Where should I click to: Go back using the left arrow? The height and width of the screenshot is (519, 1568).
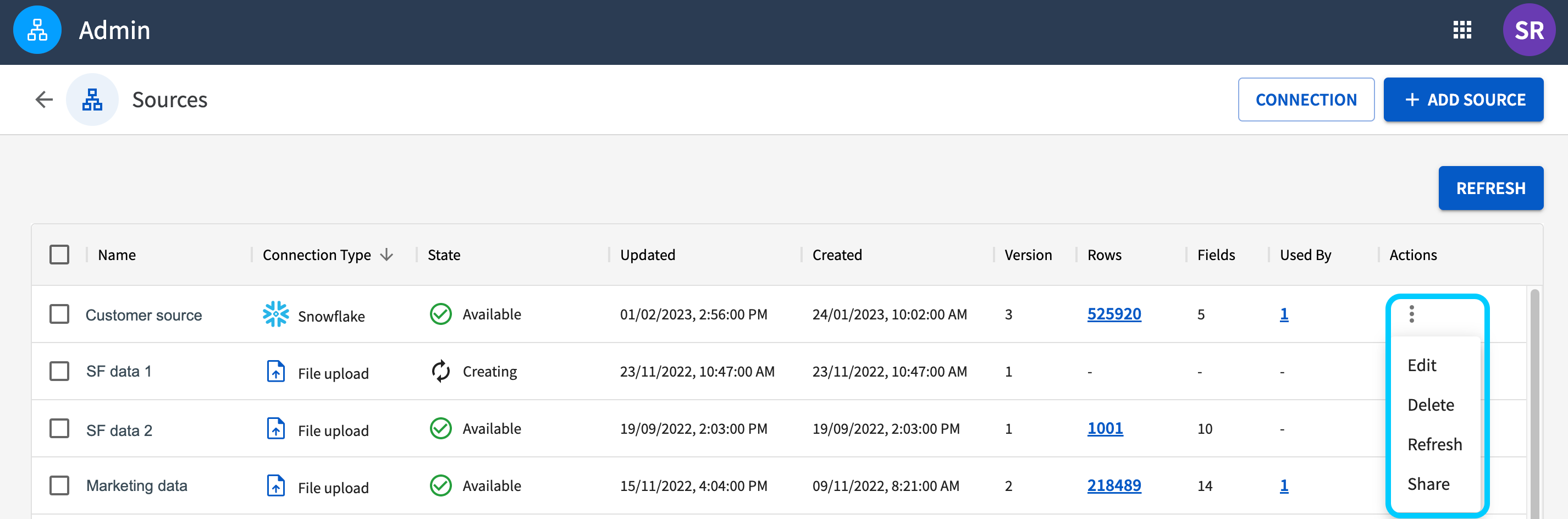(x=45, y=99)
